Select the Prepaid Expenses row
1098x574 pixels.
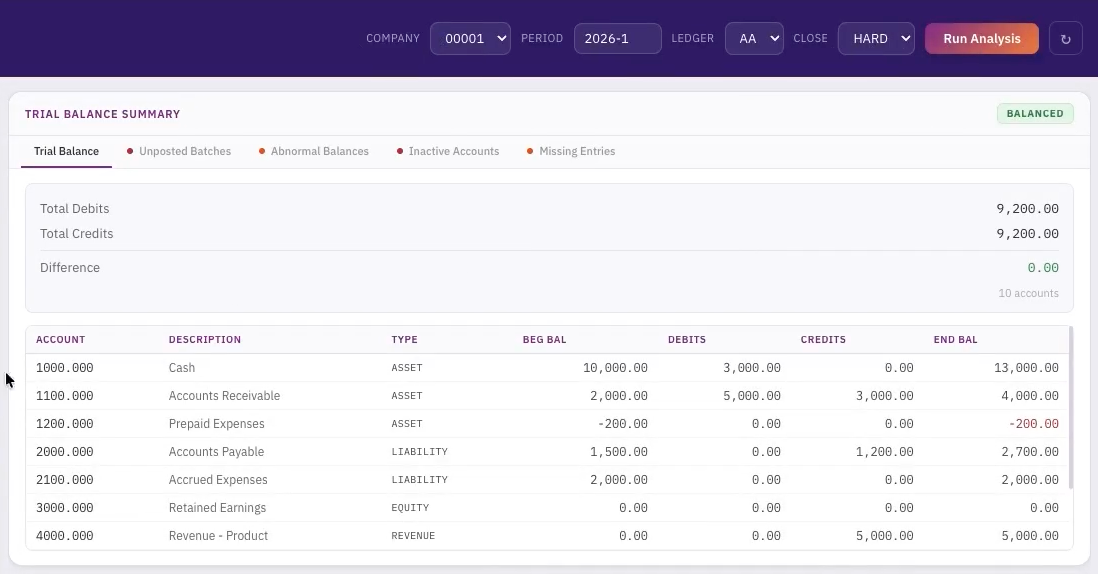pos(216,424)
